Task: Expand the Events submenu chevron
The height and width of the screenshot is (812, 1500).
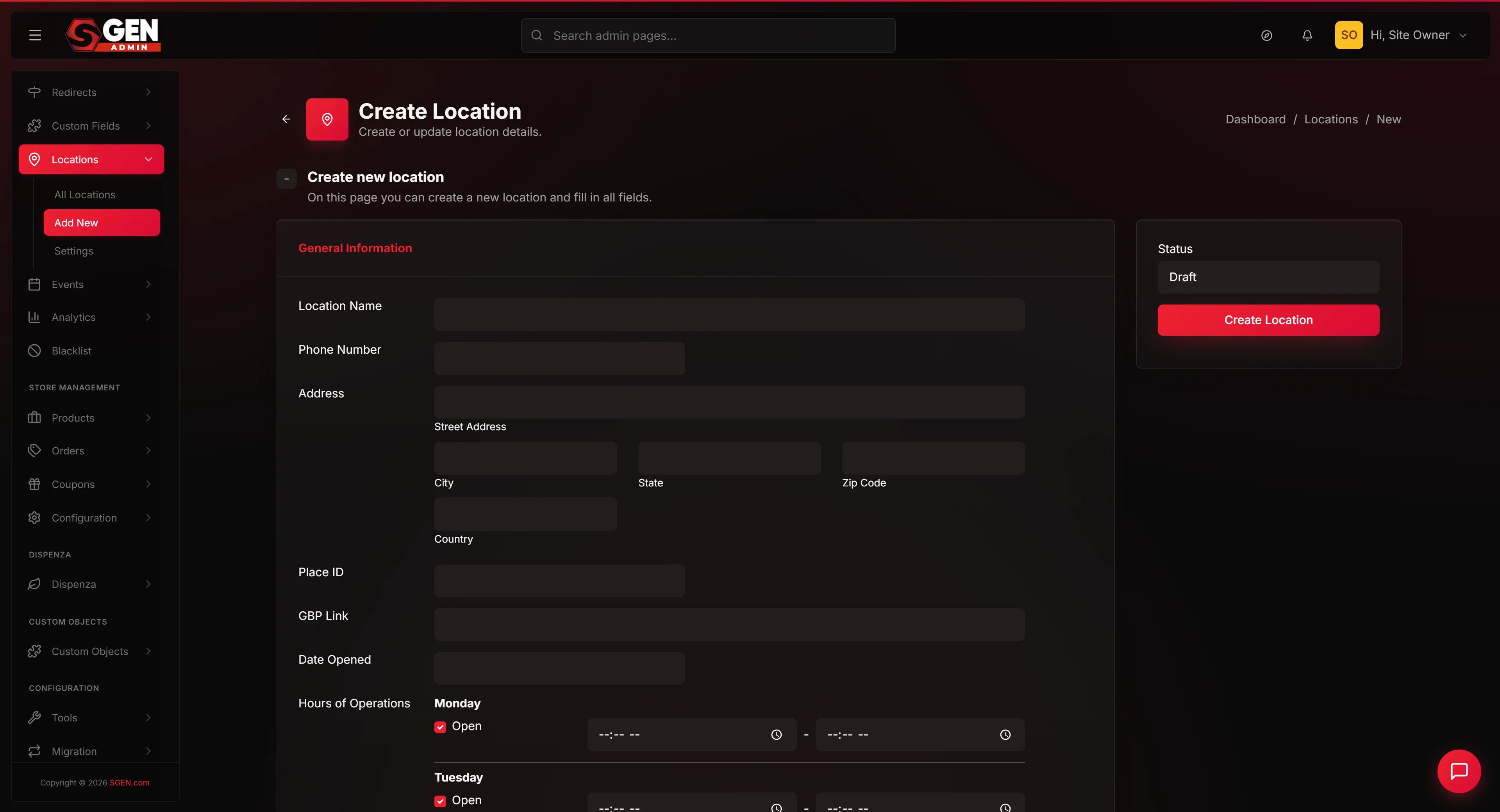Action: [x=148, y=284]
